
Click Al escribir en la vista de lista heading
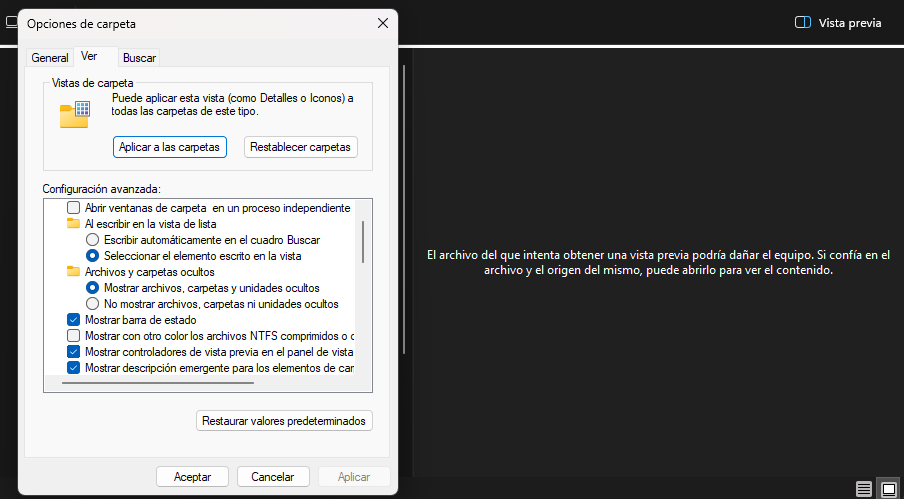point(150,224)
